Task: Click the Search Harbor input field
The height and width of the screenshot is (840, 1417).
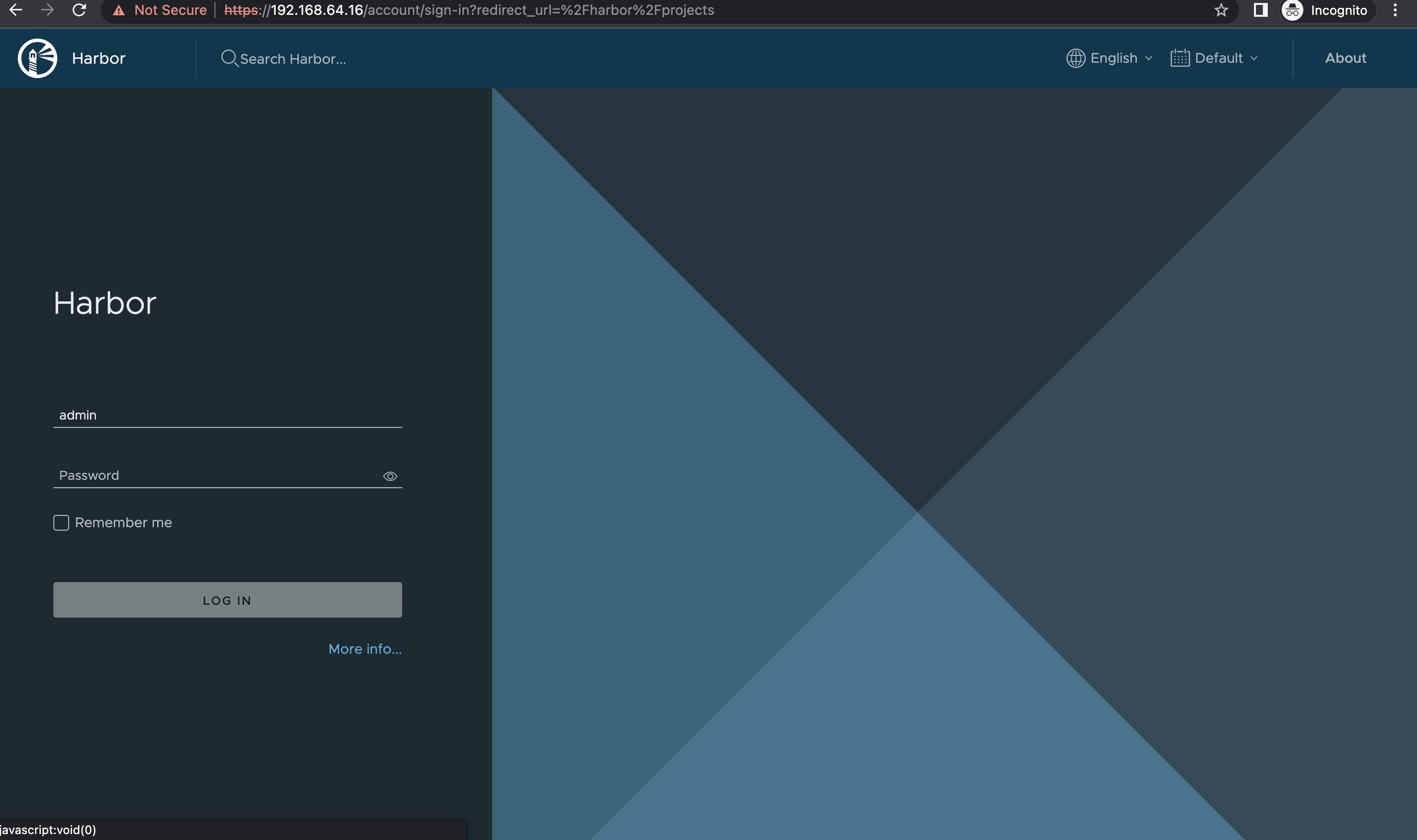Action: pos(293,57)
